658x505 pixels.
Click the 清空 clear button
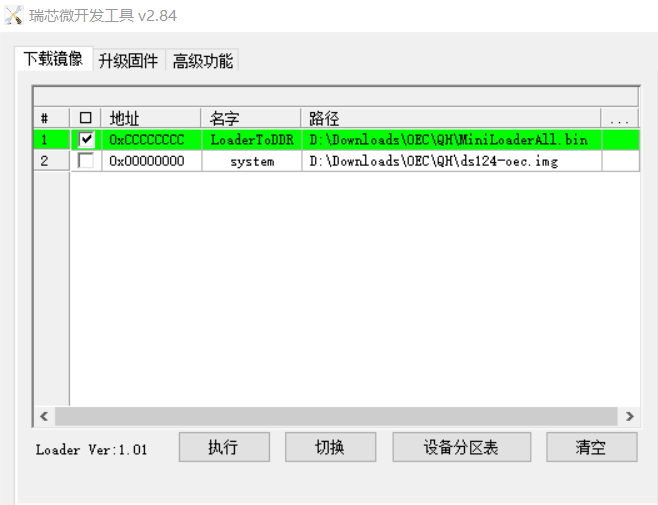pos(591,448)
